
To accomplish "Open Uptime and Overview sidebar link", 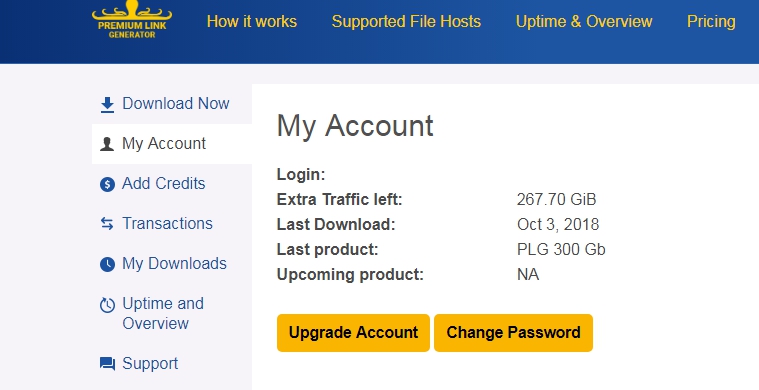I will pos(172,314).
